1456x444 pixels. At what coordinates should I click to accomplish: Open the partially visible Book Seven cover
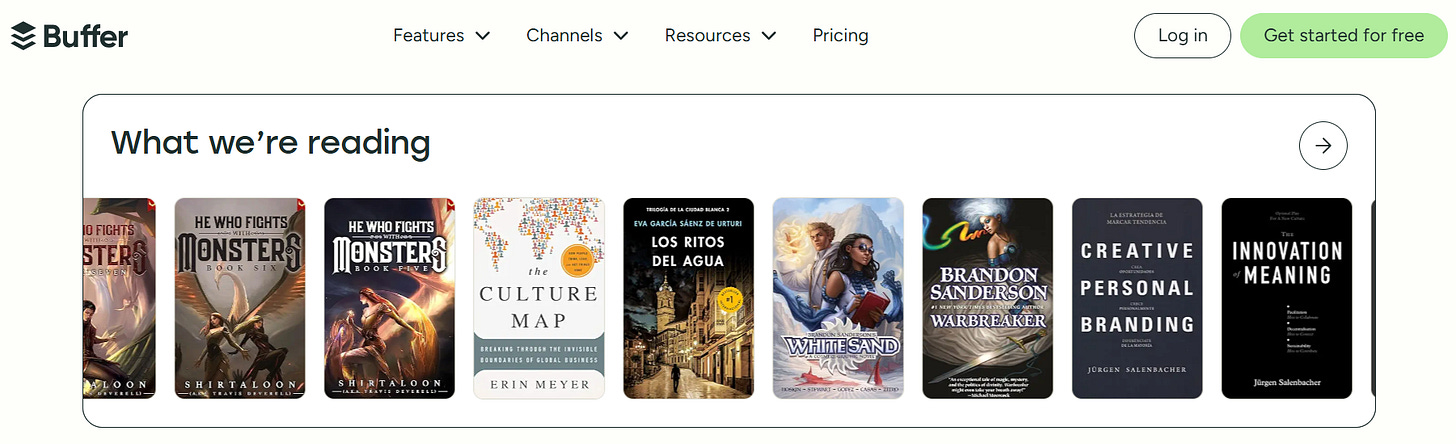(119, 298)
